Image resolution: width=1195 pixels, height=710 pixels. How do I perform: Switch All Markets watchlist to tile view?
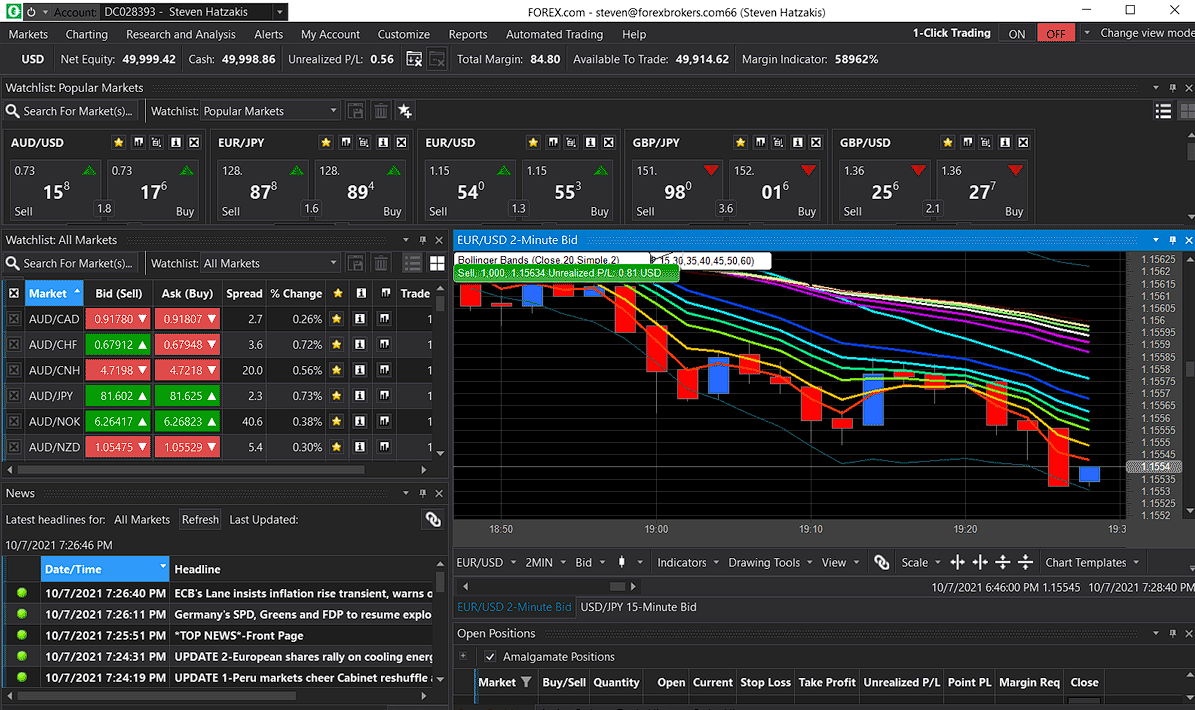(437, 263)
